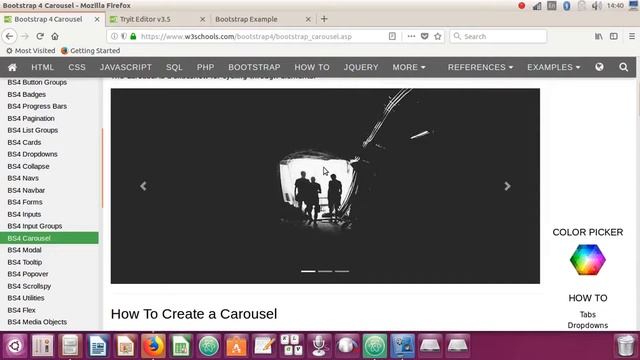Open the Tabs how-to link
The image size is (640, 360).
588,315
